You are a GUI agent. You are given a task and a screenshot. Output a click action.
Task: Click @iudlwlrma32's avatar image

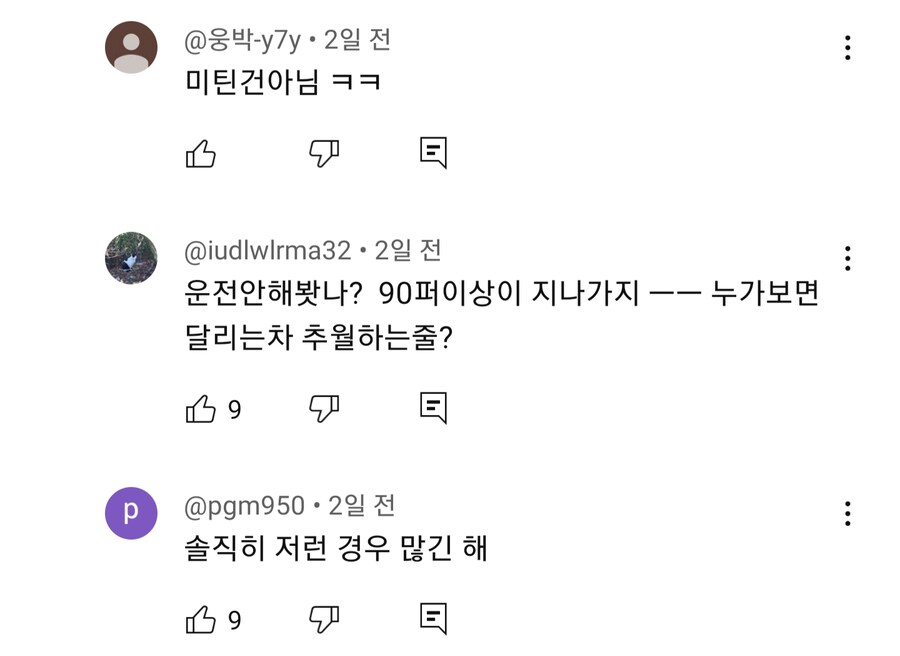[131, 257]
